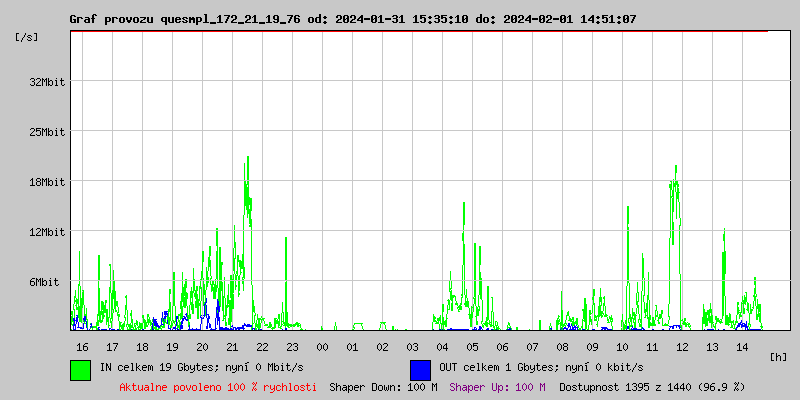Click the red 'Aktualne povoleno 100 % rychlosti' text
This screenshot has width=800, height=400.
coord(218,386)
